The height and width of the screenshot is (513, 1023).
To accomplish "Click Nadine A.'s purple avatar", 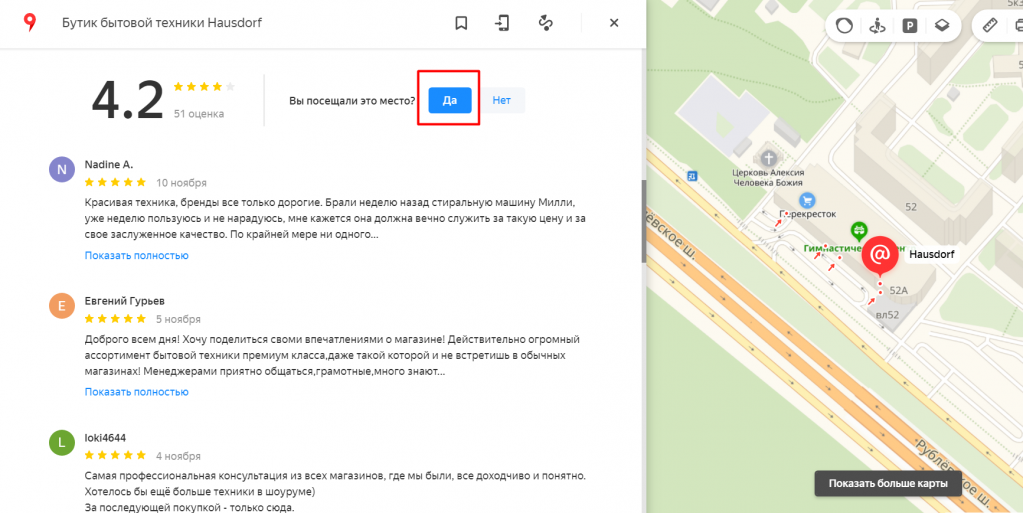I will tap(61, 170).
